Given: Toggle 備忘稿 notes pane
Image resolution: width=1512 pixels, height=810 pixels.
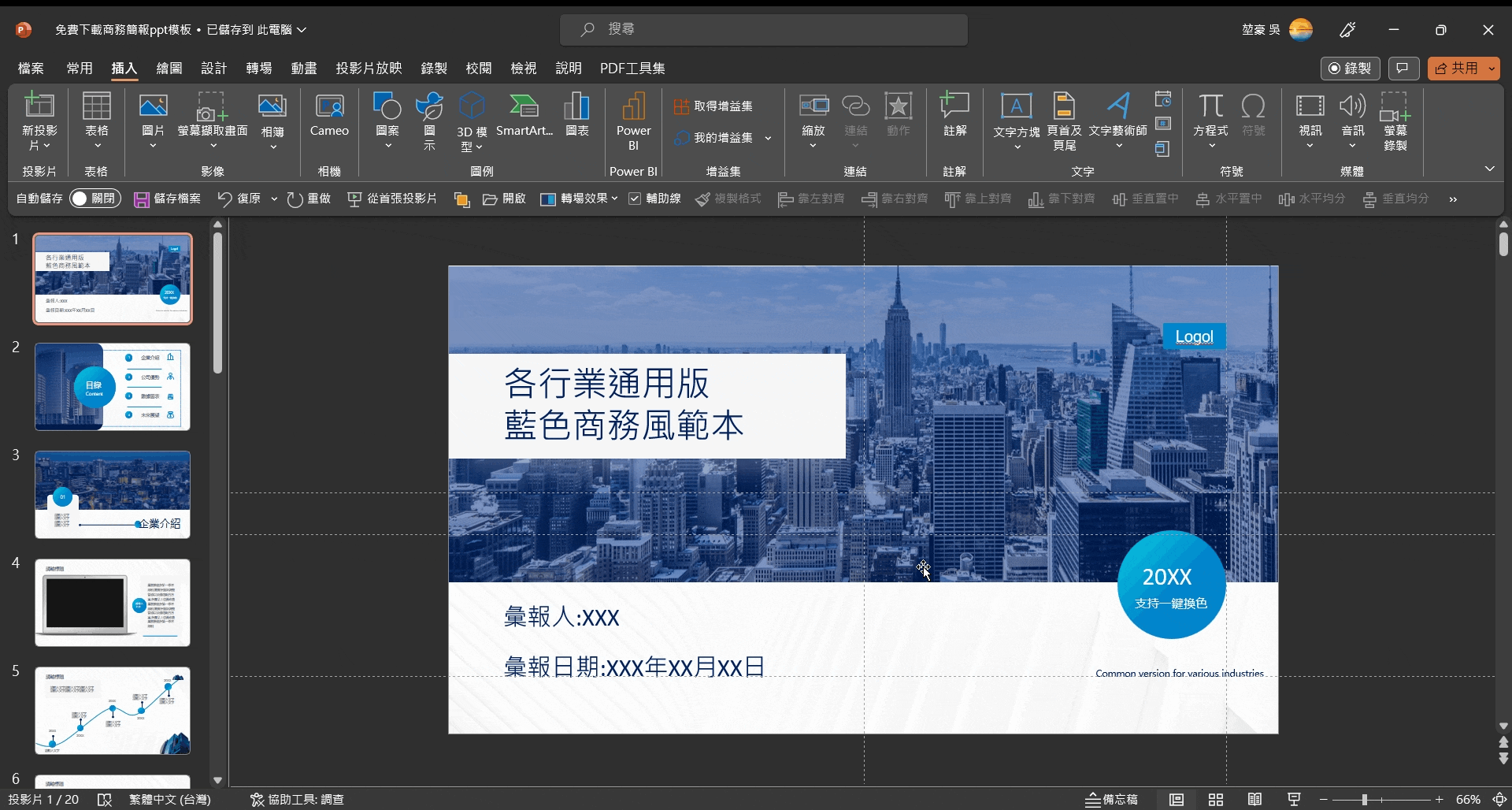Looking at the screenshot, I should pos(1111,800).
